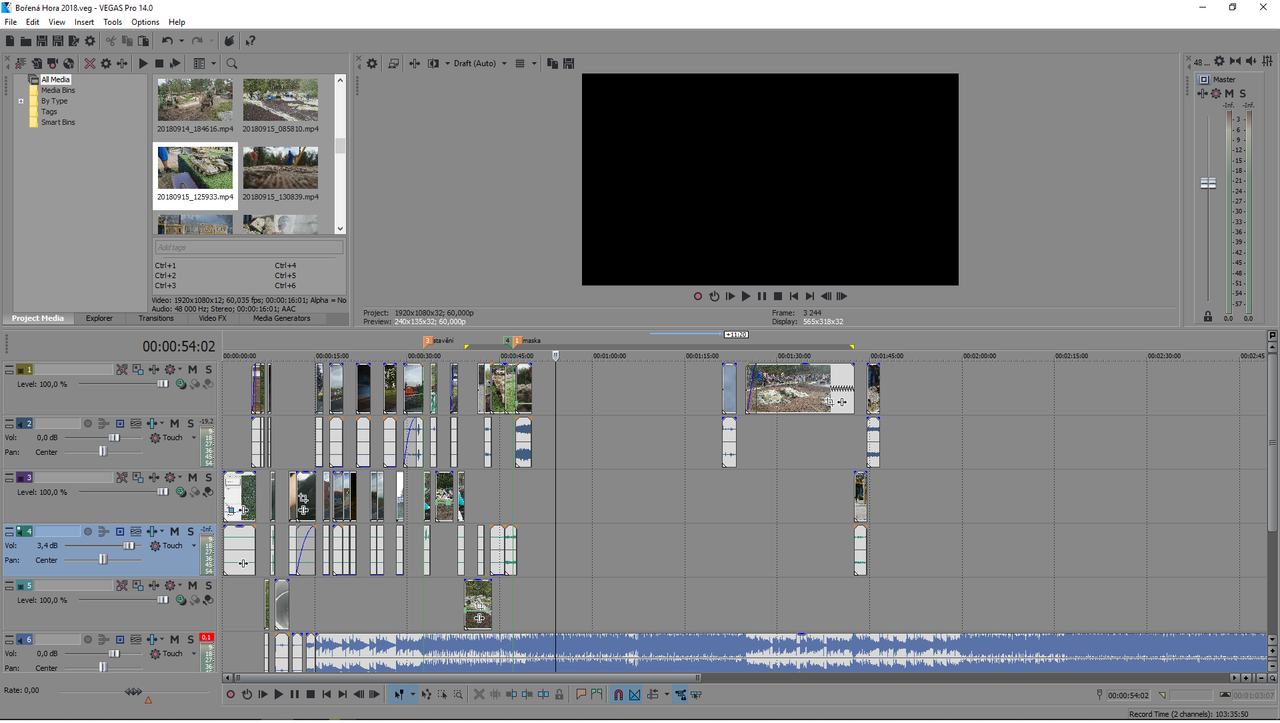This screenshot has height=723, width=1280.
Task: Solo video track 1
Action: 208,369
